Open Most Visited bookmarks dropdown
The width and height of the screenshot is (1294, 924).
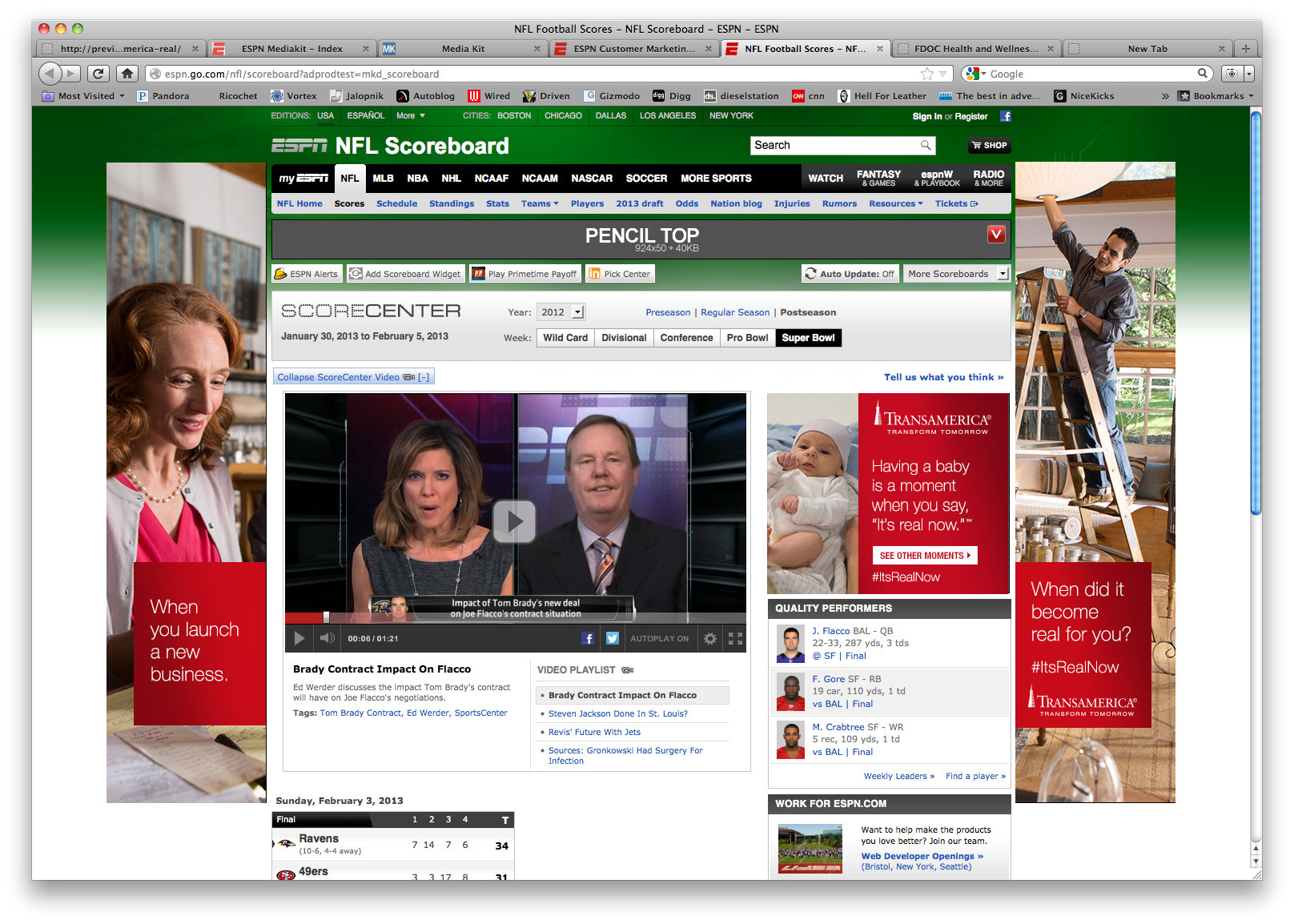(83, 96)
